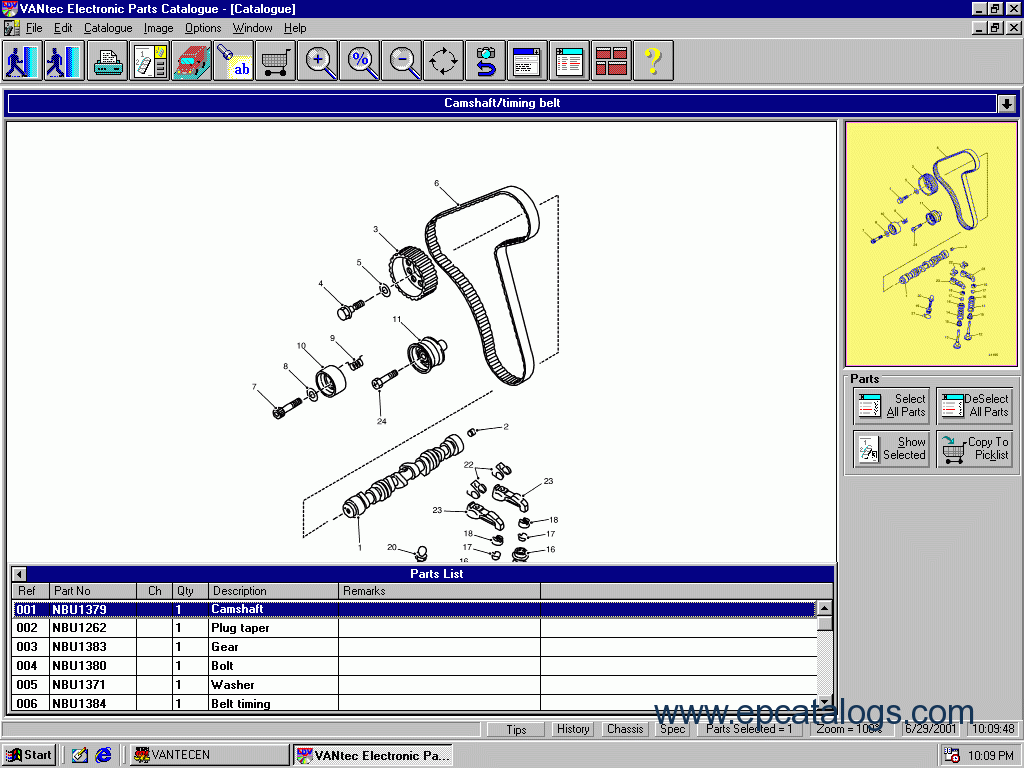
Task: Select the NBU1383 Gear row
Action: coord(414,647)
